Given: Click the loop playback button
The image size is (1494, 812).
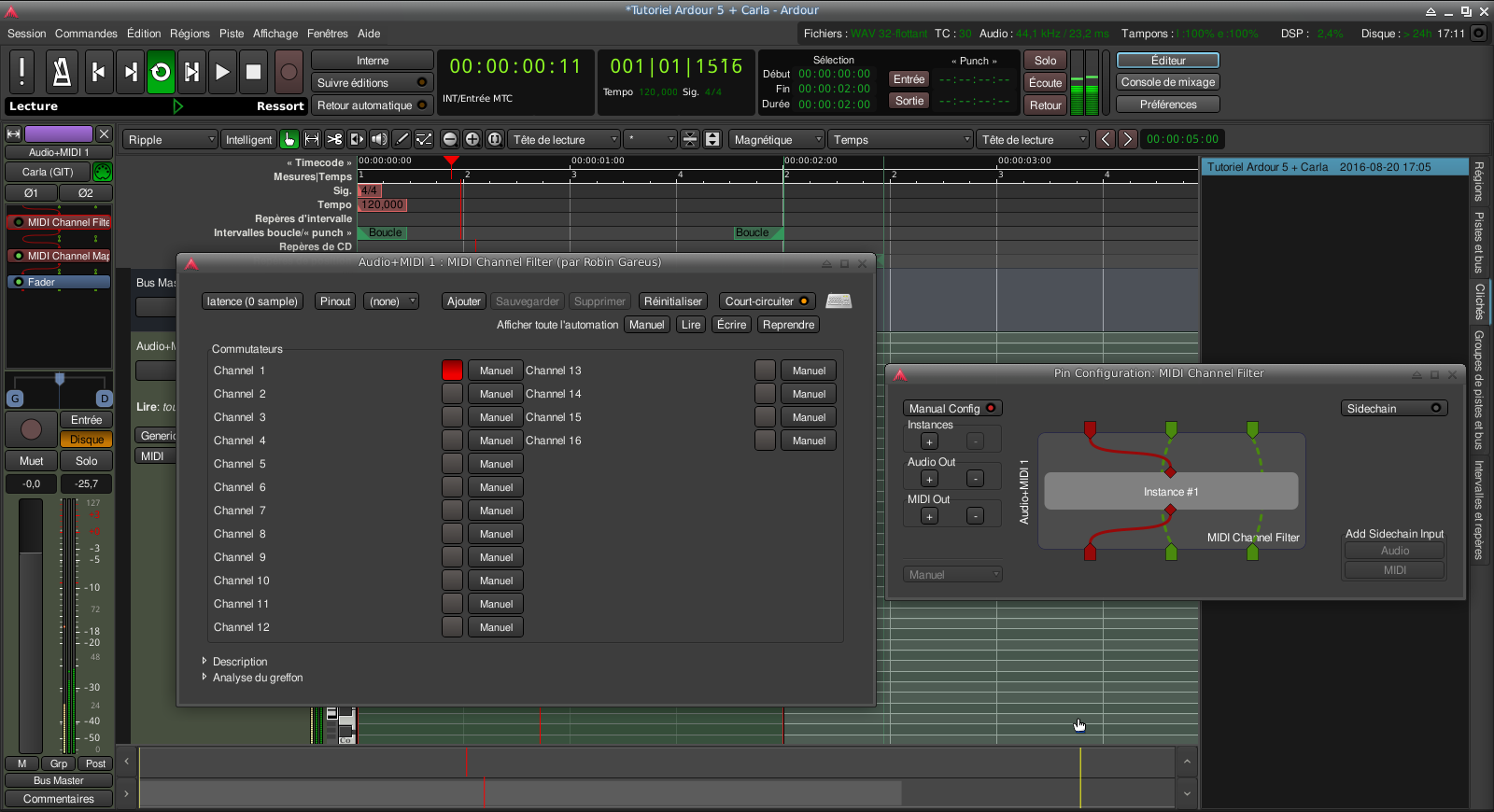Looking at the screenshot, I should coord(161,72).
